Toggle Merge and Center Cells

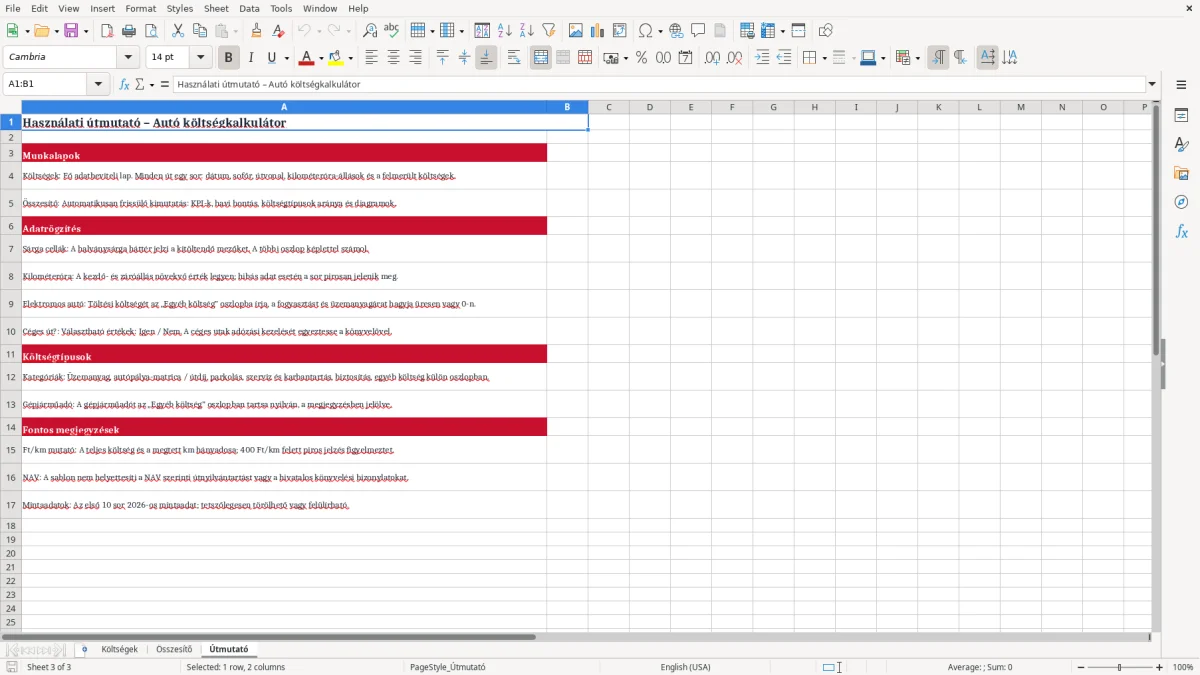[541, 58]
